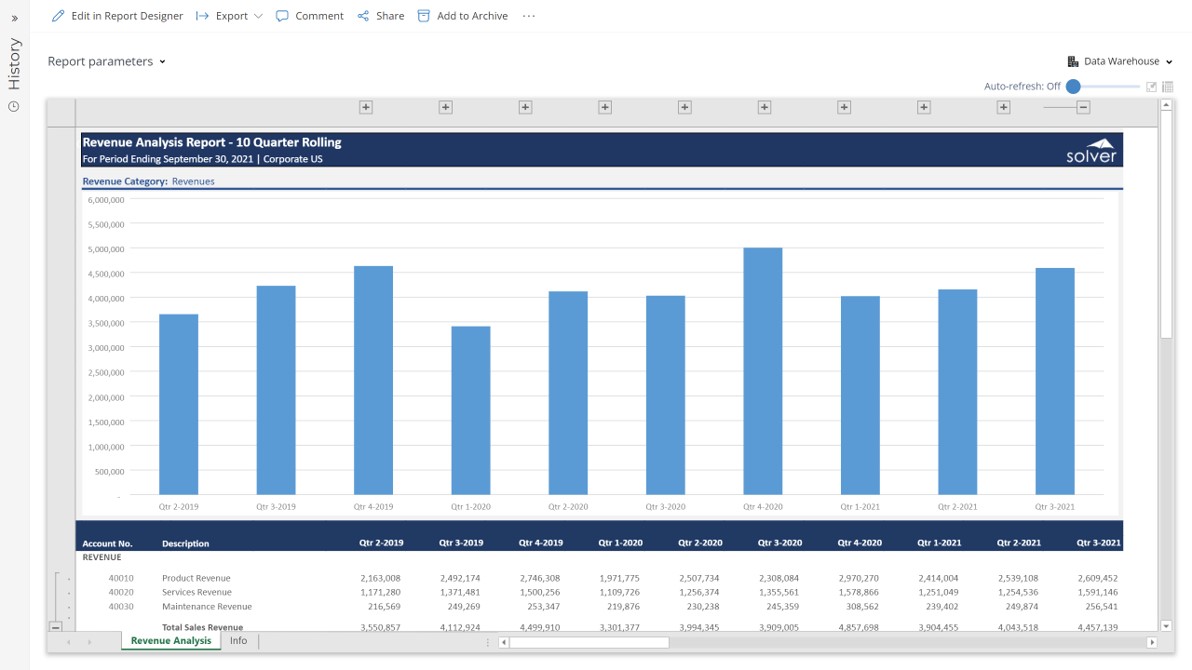Click the Share icon in toolbar
The height and width of the screenshot is (670, 1192).
(363, 16)
